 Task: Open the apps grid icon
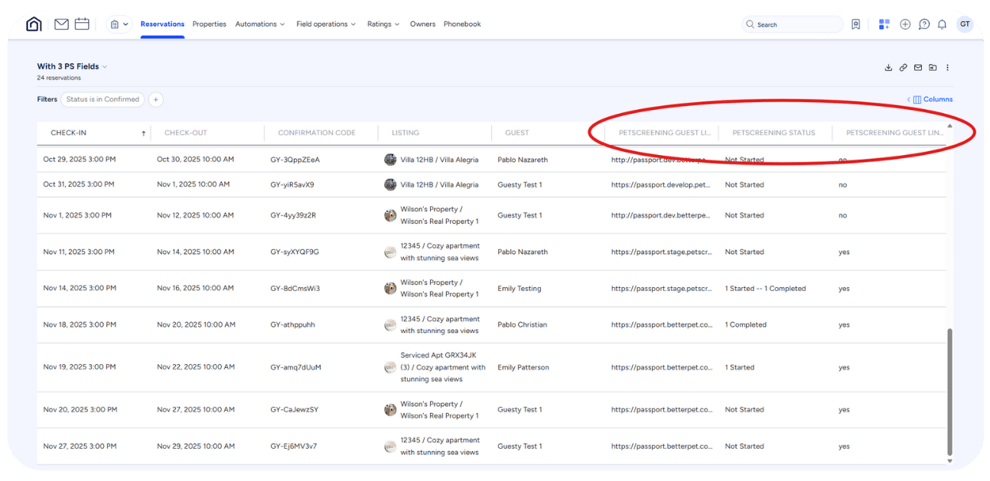[884, 24]
